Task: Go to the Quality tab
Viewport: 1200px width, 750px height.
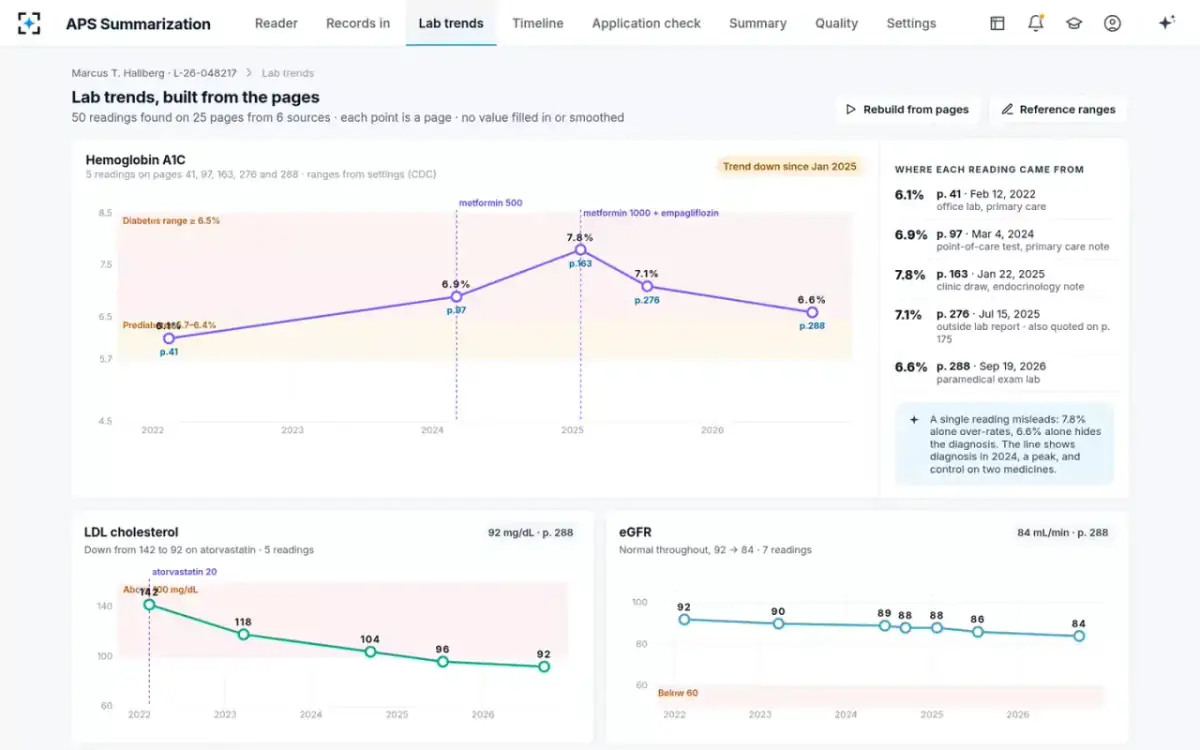Action: pos(837,23)
